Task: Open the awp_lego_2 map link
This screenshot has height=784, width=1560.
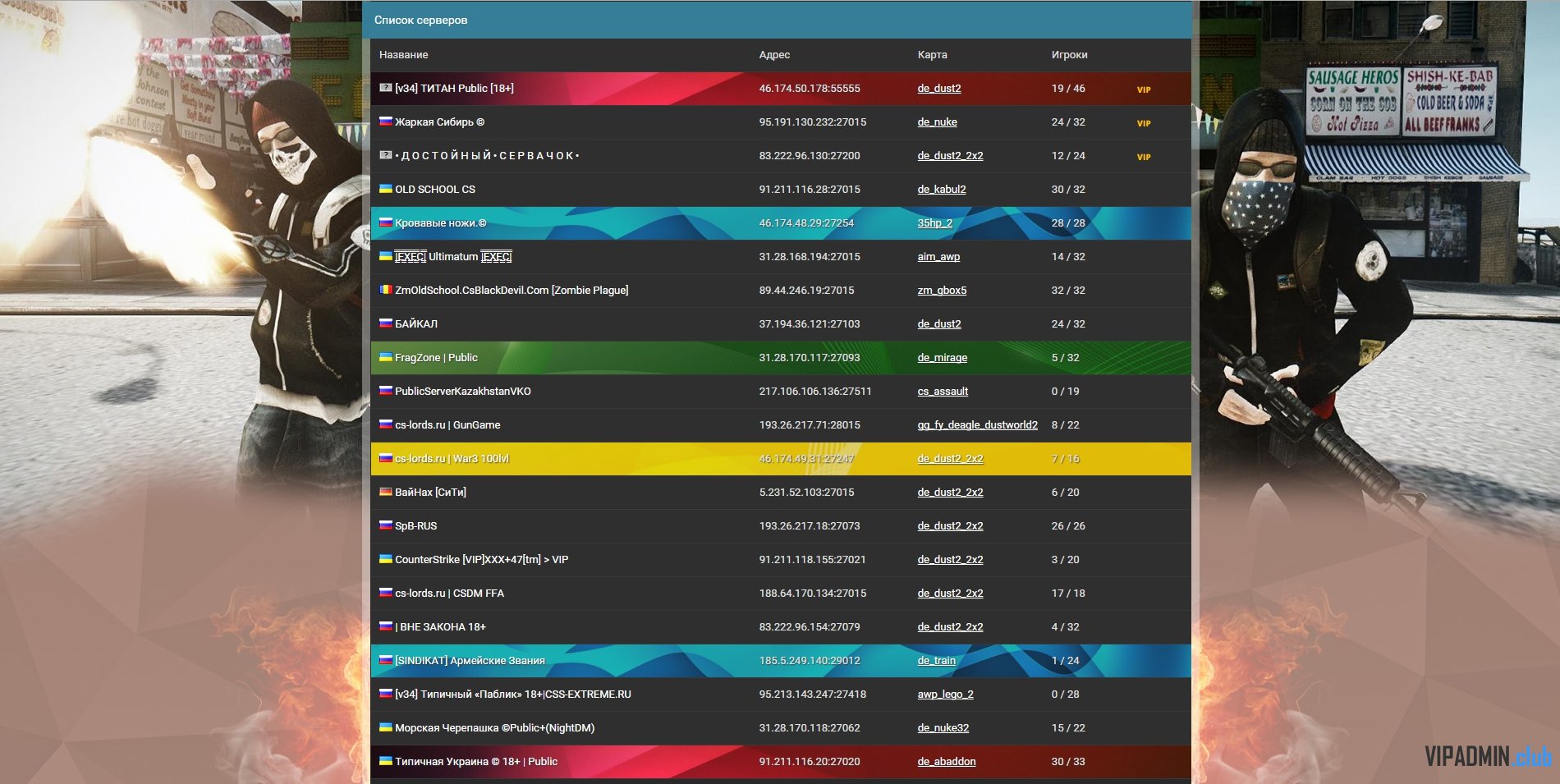Action: coord(946,695)
